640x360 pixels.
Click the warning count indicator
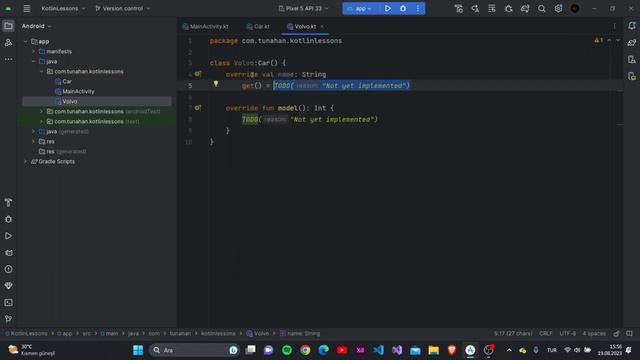598,40
